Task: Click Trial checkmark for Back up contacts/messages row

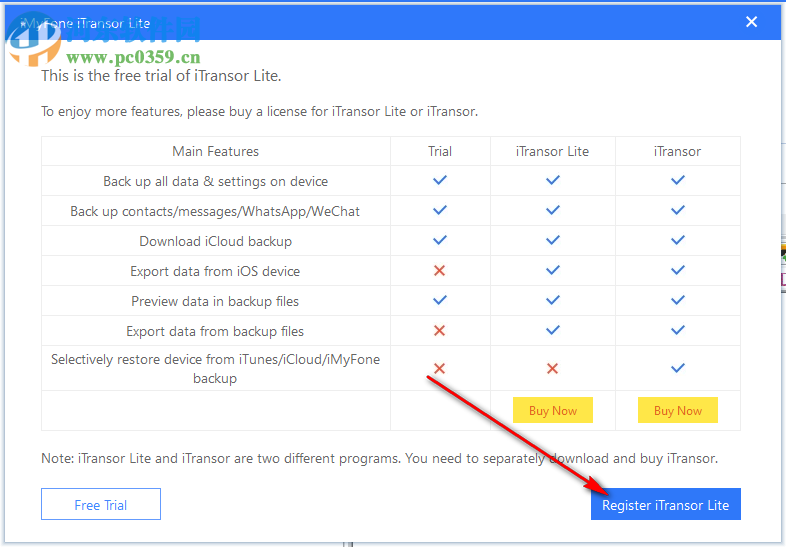Action: (x=440, y=210)
